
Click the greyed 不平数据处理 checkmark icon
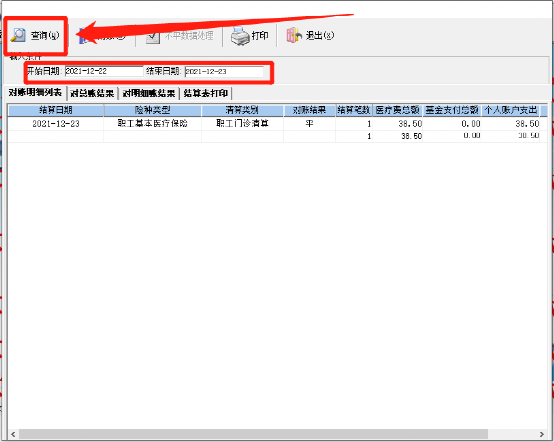click(x=153, y=37)
